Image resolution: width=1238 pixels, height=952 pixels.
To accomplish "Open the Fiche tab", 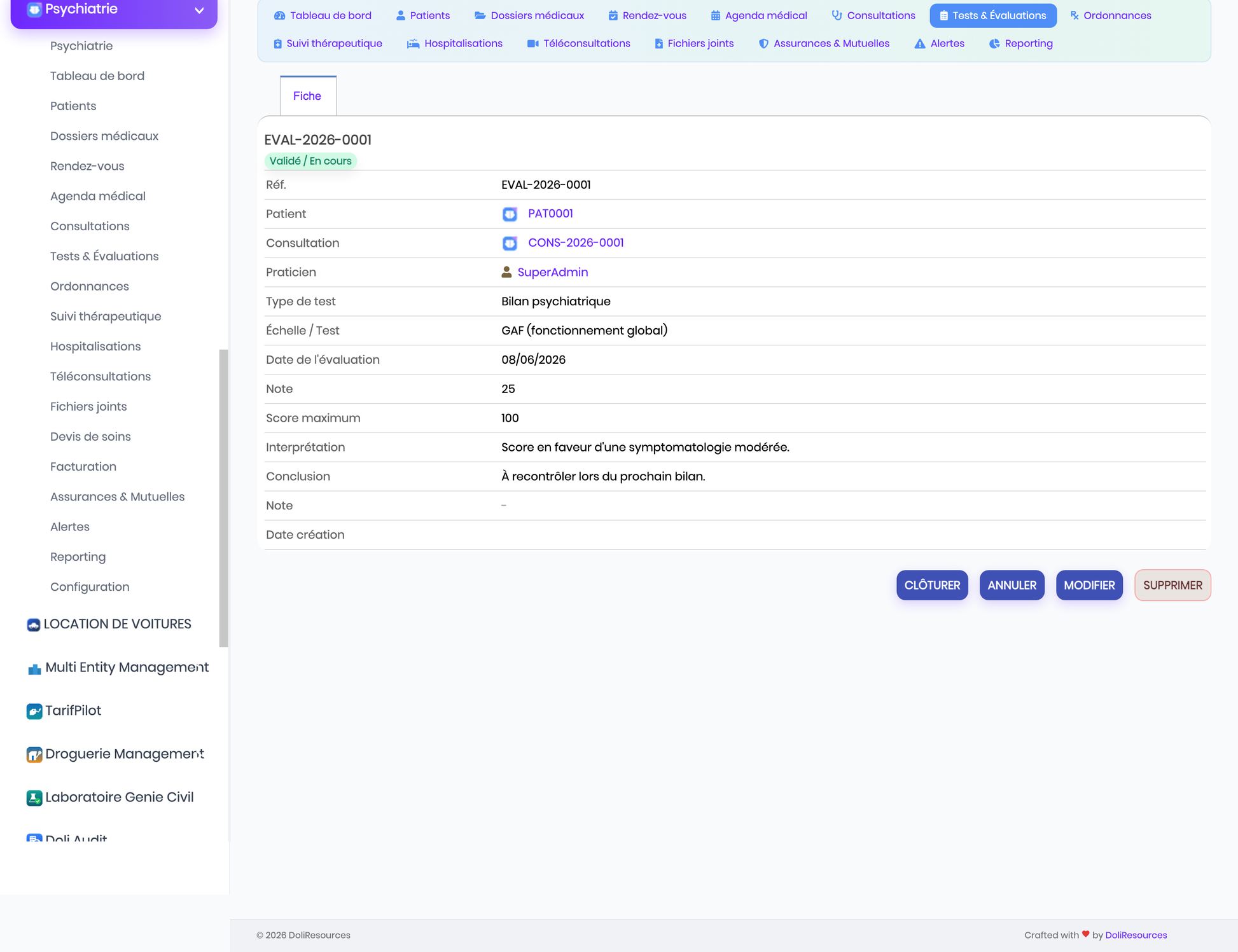I will [x=308, y=96].
